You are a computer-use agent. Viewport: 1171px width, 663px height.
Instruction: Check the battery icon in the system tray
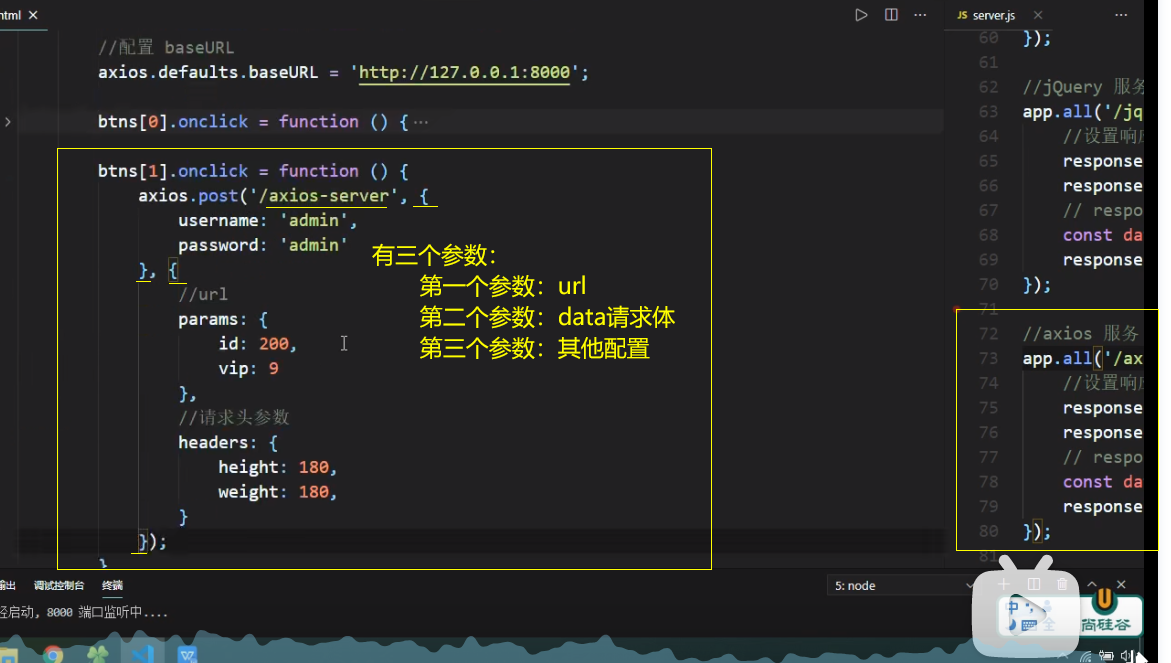point(1106,656)
